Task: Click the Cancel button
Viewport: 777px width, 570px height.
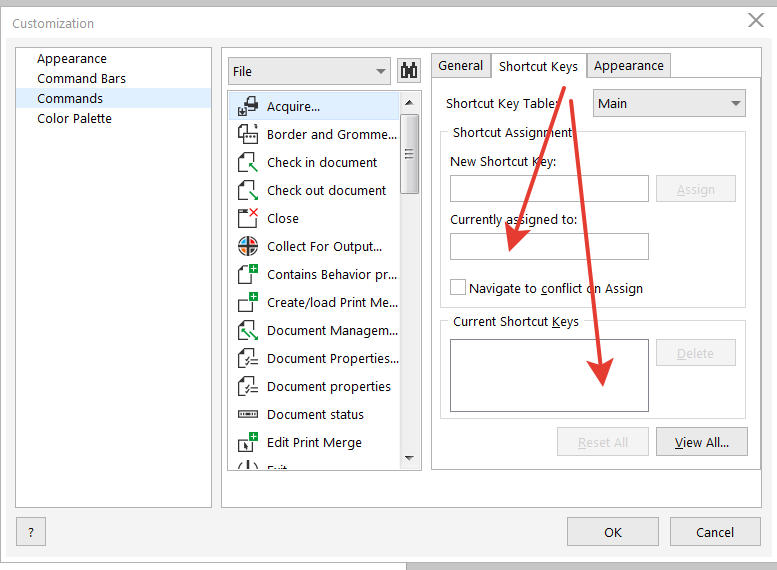Action: point(715,532)
